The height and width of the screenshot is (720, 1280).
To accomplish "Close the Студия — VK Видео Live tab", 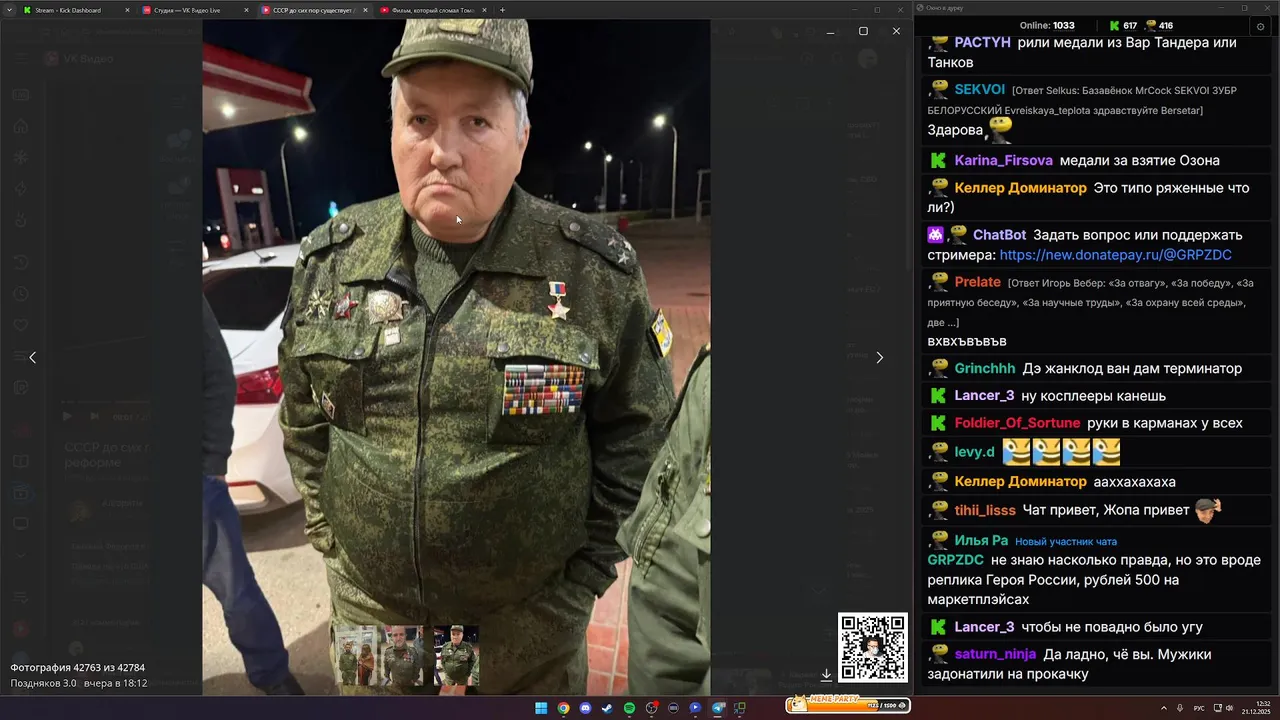I will tap(246, 10).
